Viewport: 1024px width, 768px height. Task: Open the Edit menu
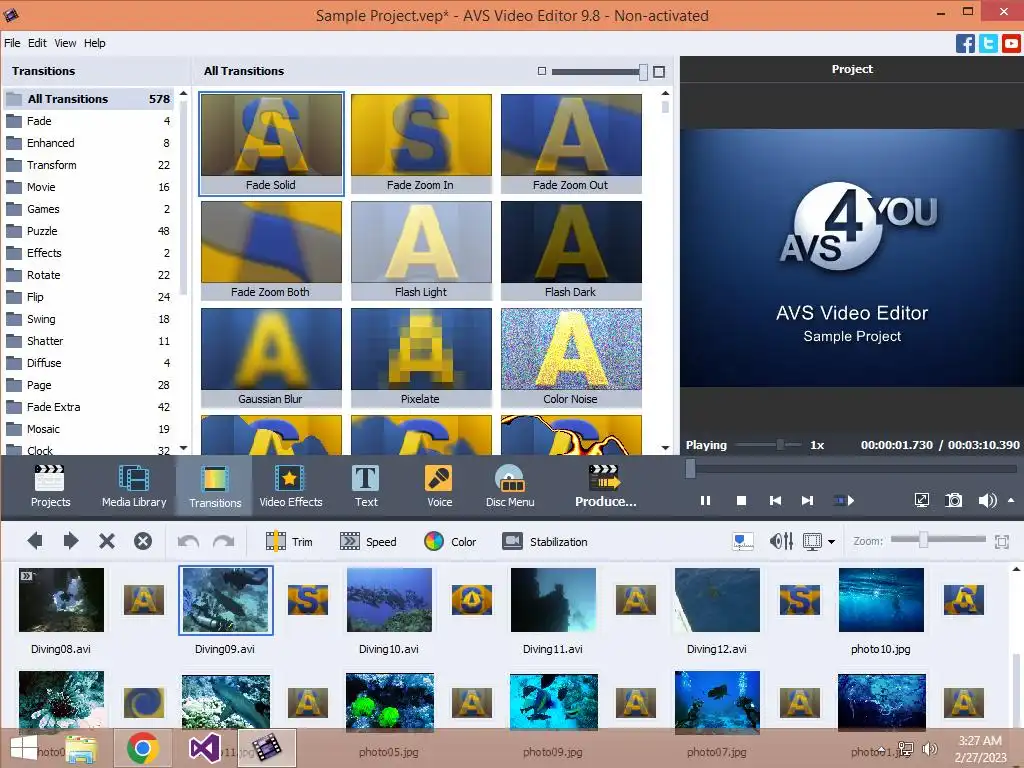(37, 43)
